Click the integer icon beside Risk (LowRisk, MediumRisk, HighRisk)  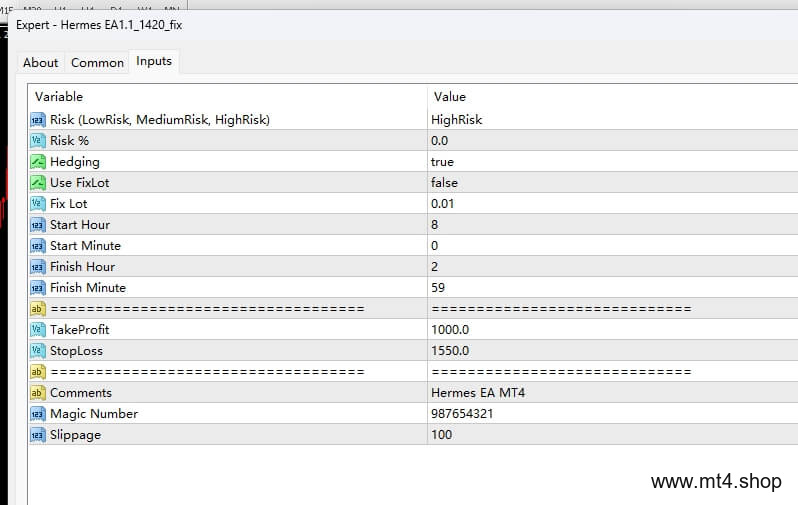[38, 120]
